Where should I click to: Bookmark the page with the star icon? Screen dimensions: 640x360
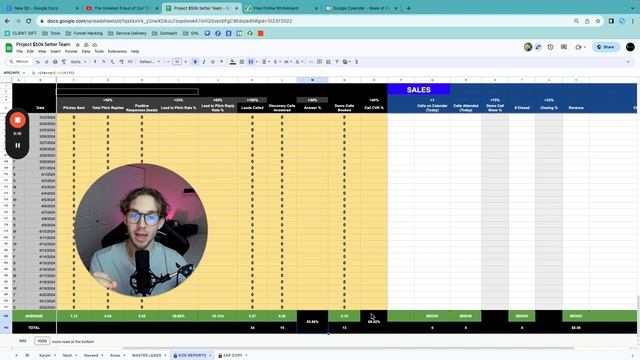click(x=598, y=21)
